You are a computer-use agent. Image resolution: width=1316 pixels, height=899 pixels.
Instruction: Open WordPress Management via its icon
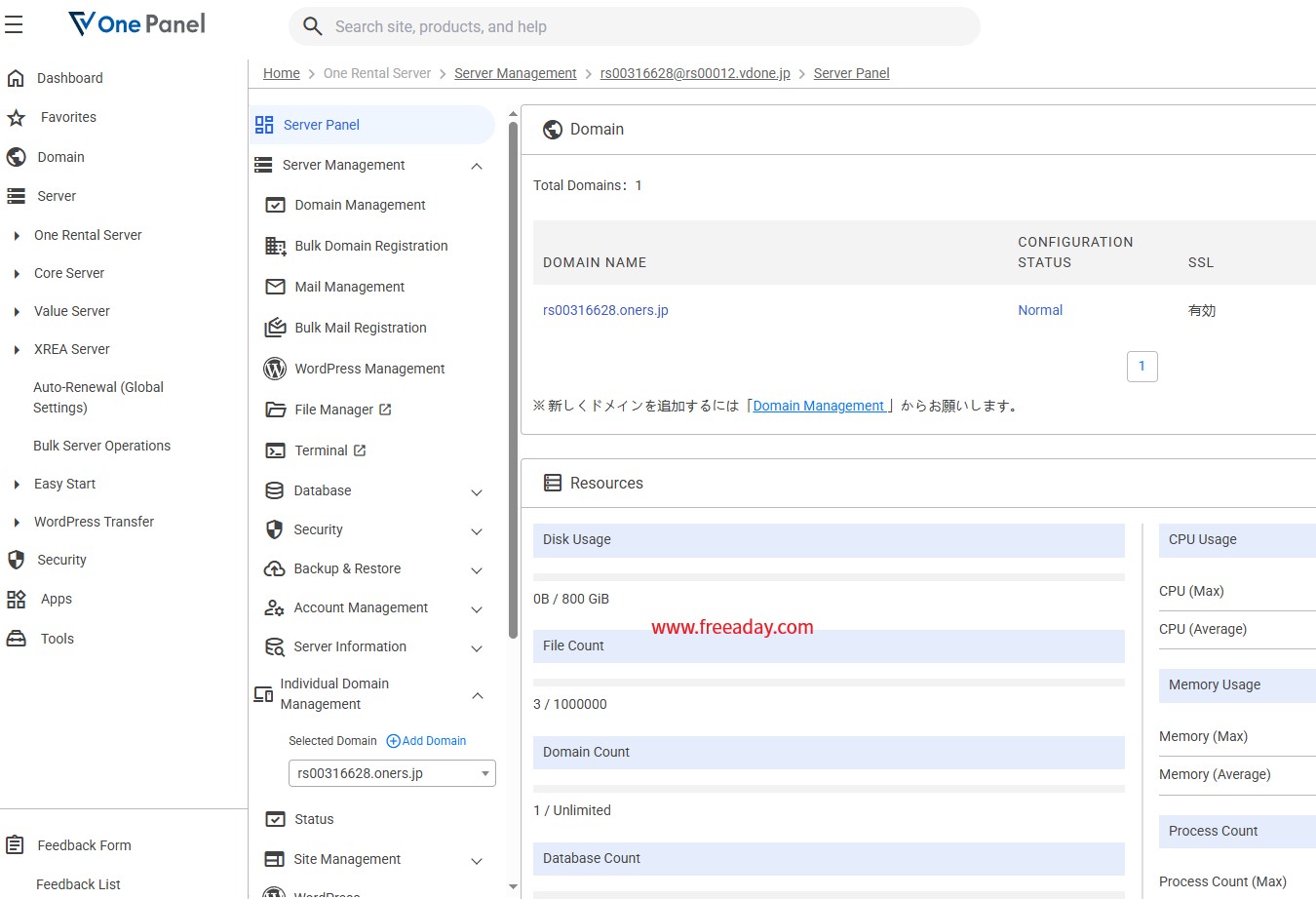click(x=275, y=369)
